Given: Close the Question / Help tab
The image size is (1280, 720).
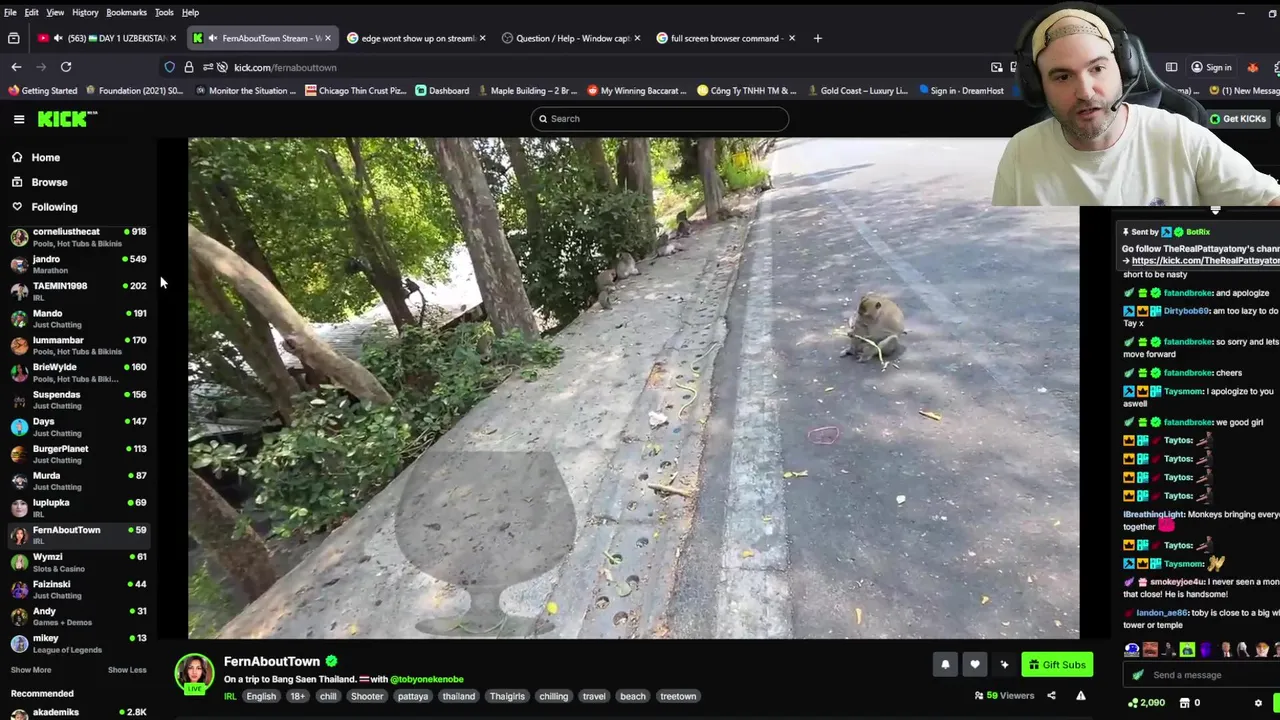Looking at the screenshot, I should click(x=637, y=38).
